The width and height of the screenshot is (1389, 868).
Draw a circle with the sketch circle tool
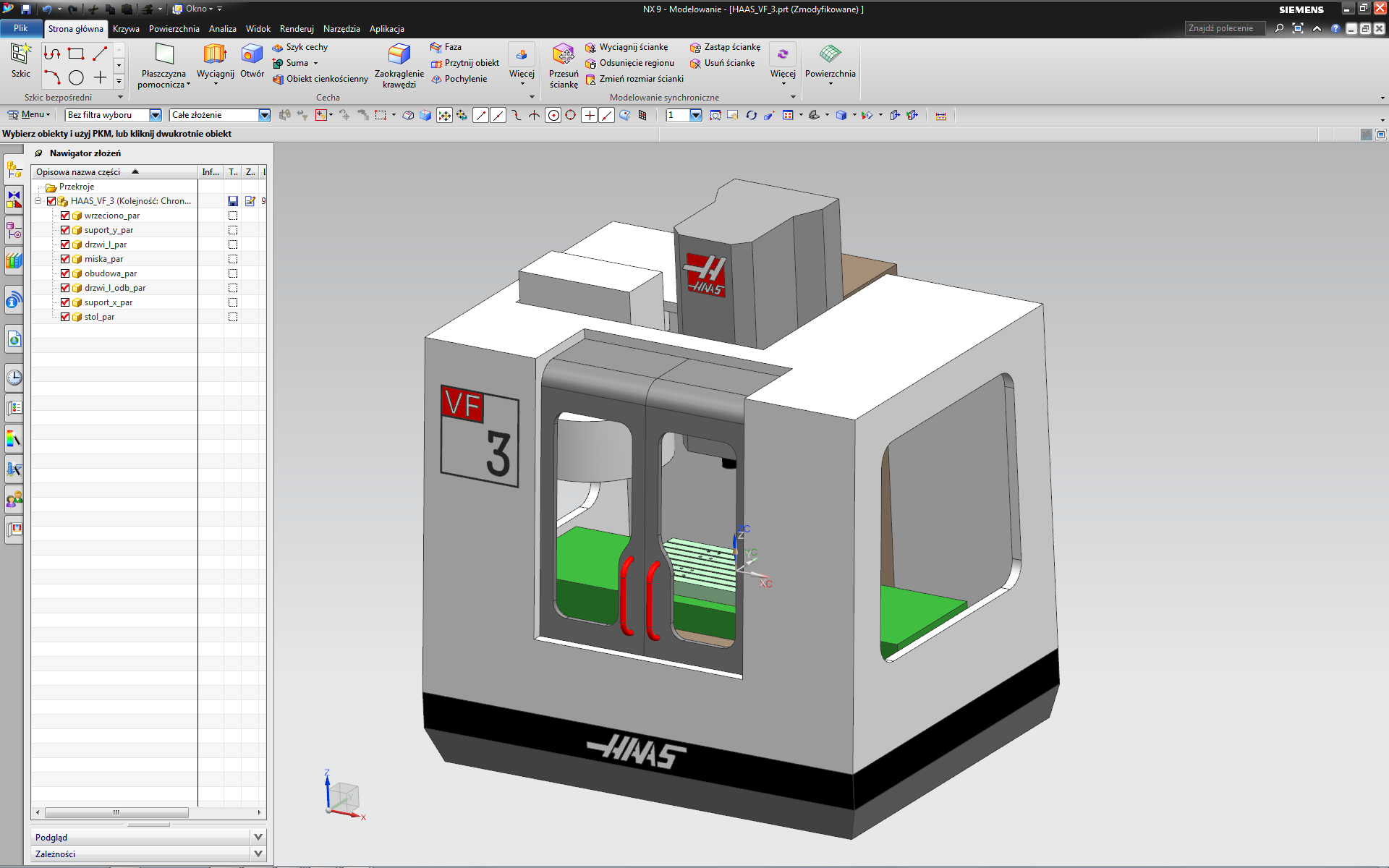click(x=76, y=77)
